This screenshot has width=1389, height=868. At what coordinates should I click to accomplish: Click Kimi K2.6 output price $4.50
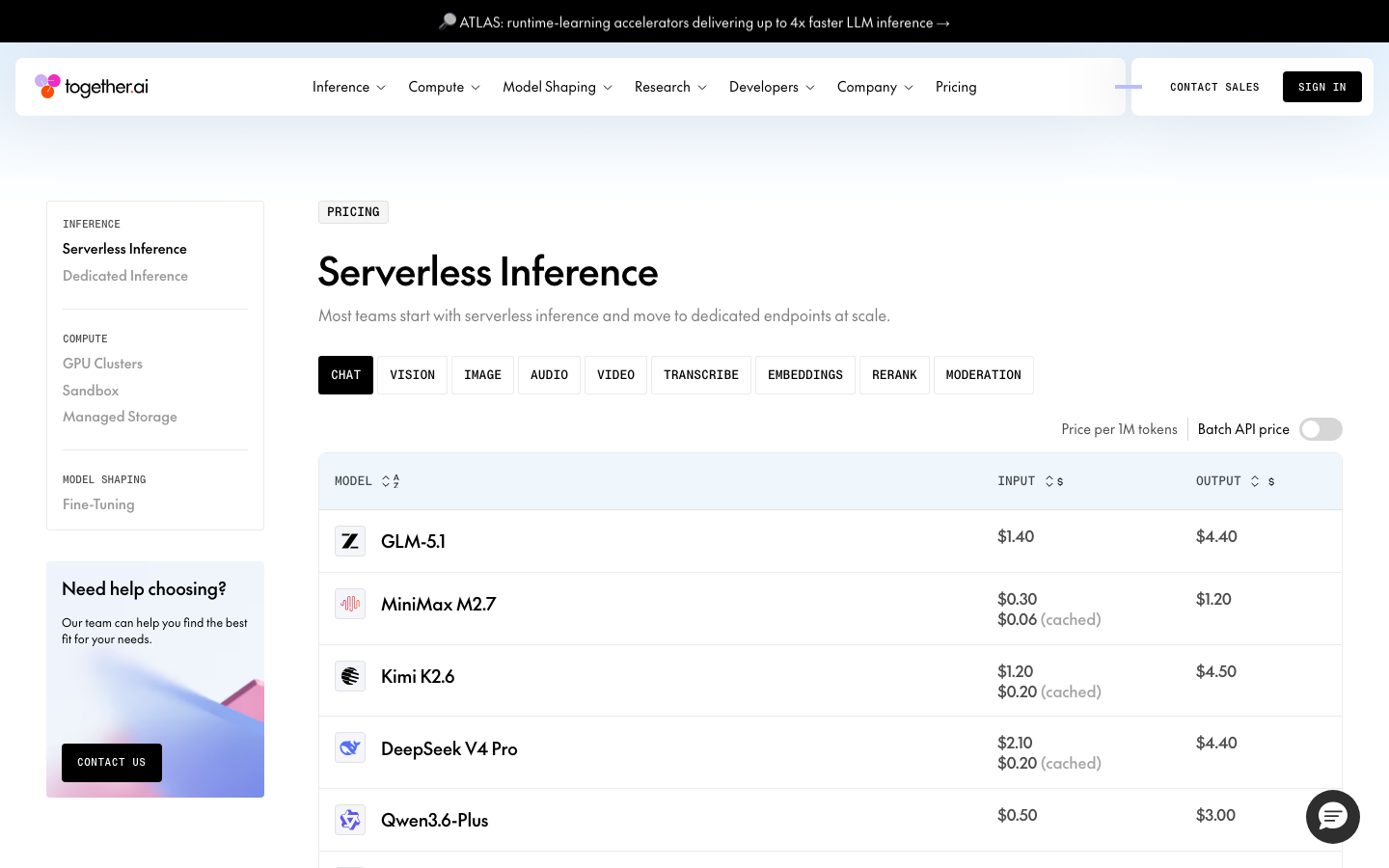(1216, 671)
